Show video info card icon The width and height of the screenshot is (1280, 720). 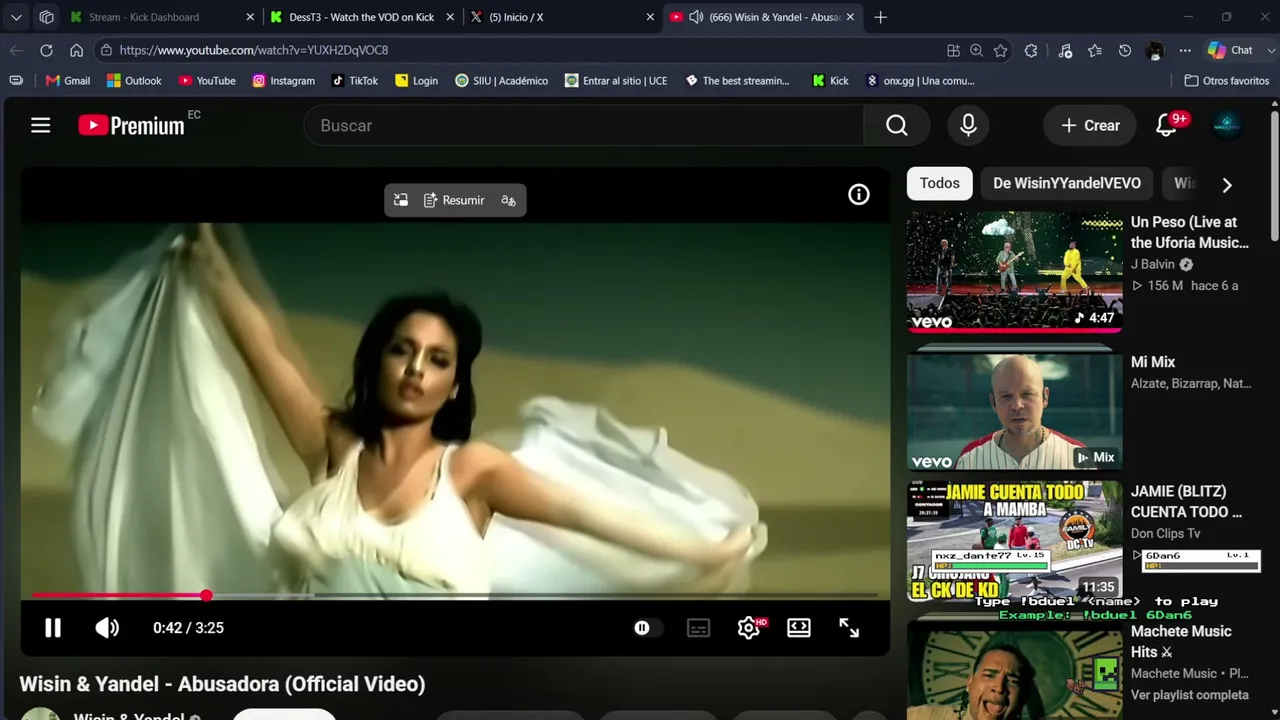pyautogui.click(x=859, y=195)
